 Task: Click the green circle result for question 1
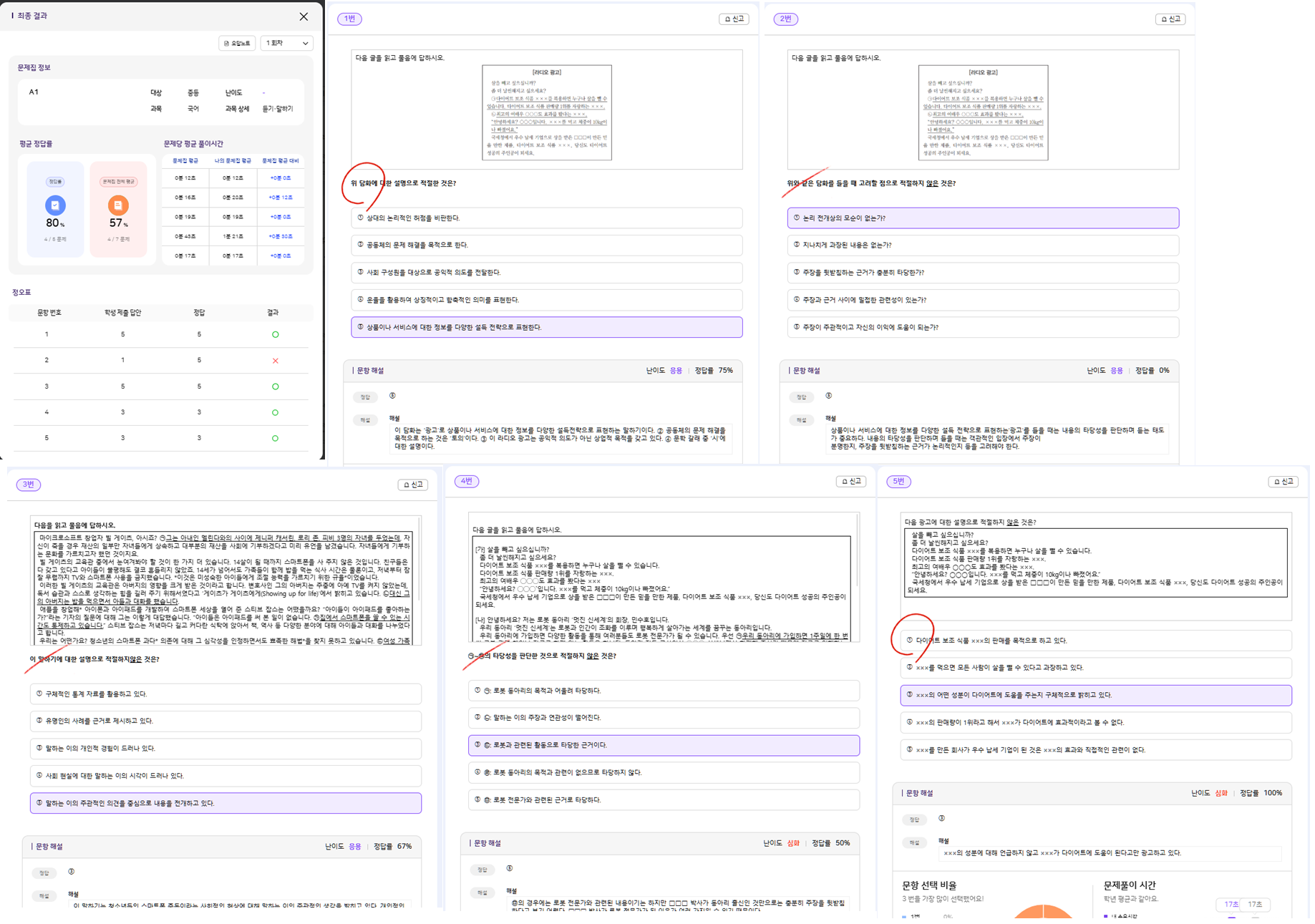tap(275, 335)
